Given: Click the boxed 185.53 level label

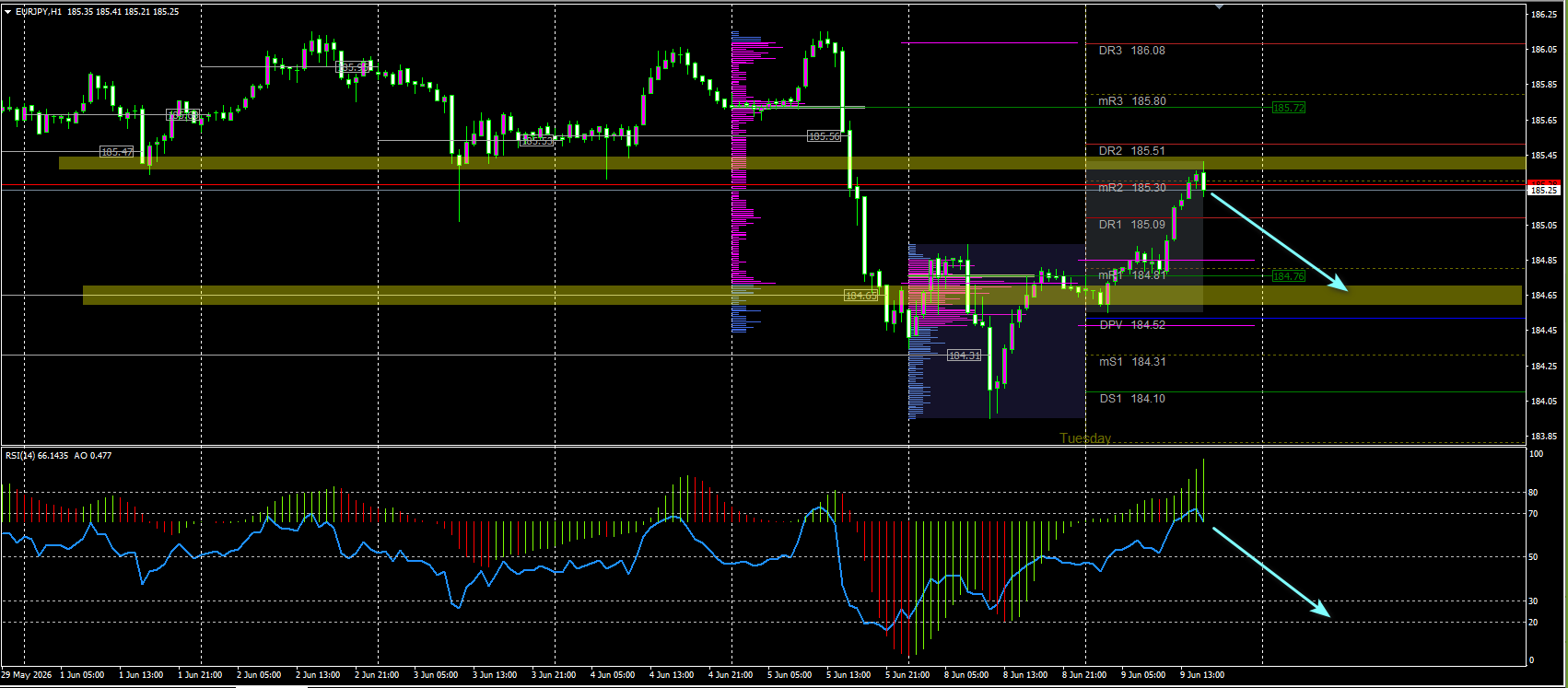Looking at the screenshot, I should tap(537, 141).
